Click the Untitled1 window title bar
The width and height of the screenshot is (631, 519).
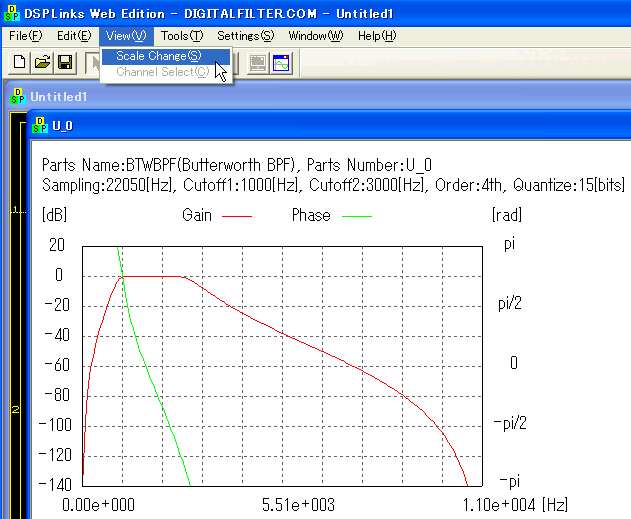pos(318,97)
